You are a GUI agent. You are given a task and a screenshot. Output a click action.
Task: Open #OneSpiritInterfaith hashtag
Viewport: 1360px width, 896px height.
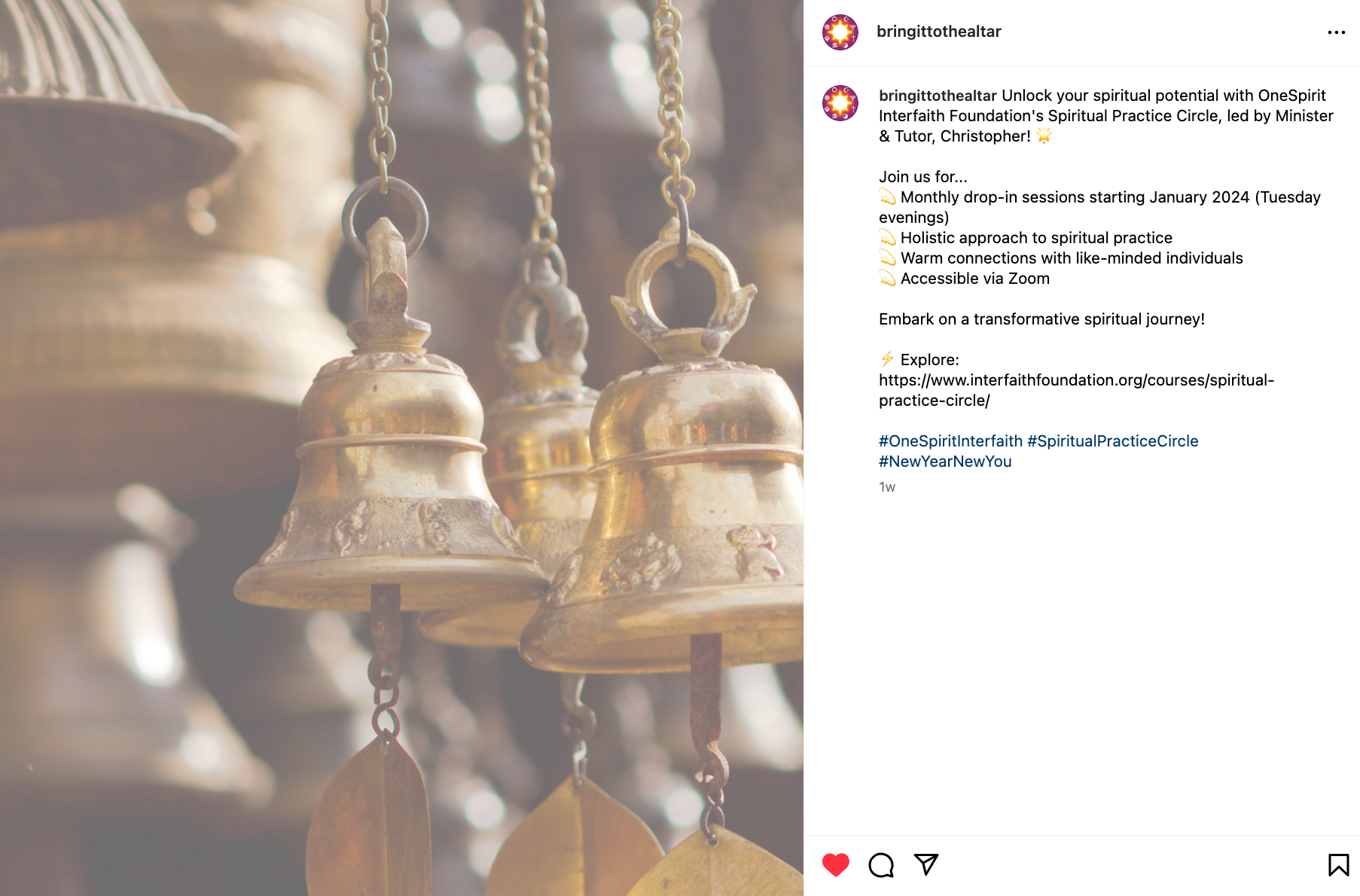[x=950, y=441]
